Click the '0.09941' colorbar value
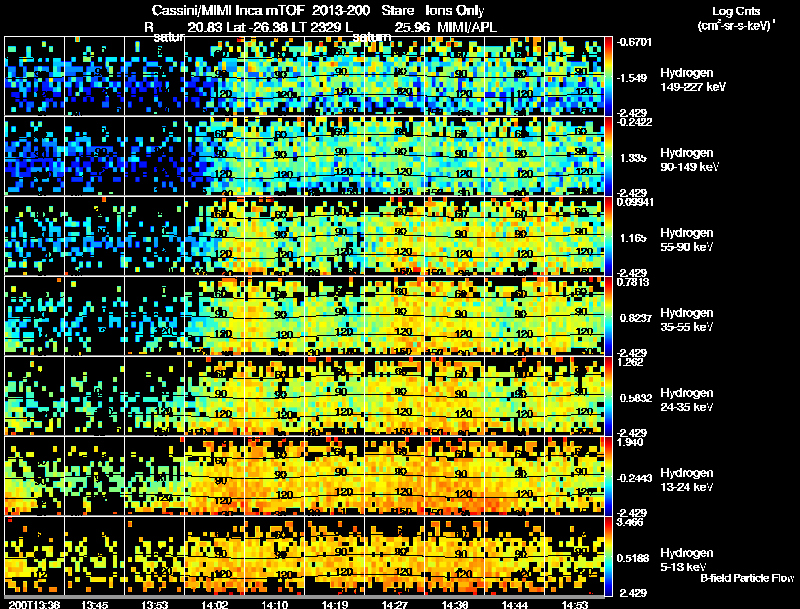 tap(635, 202)
